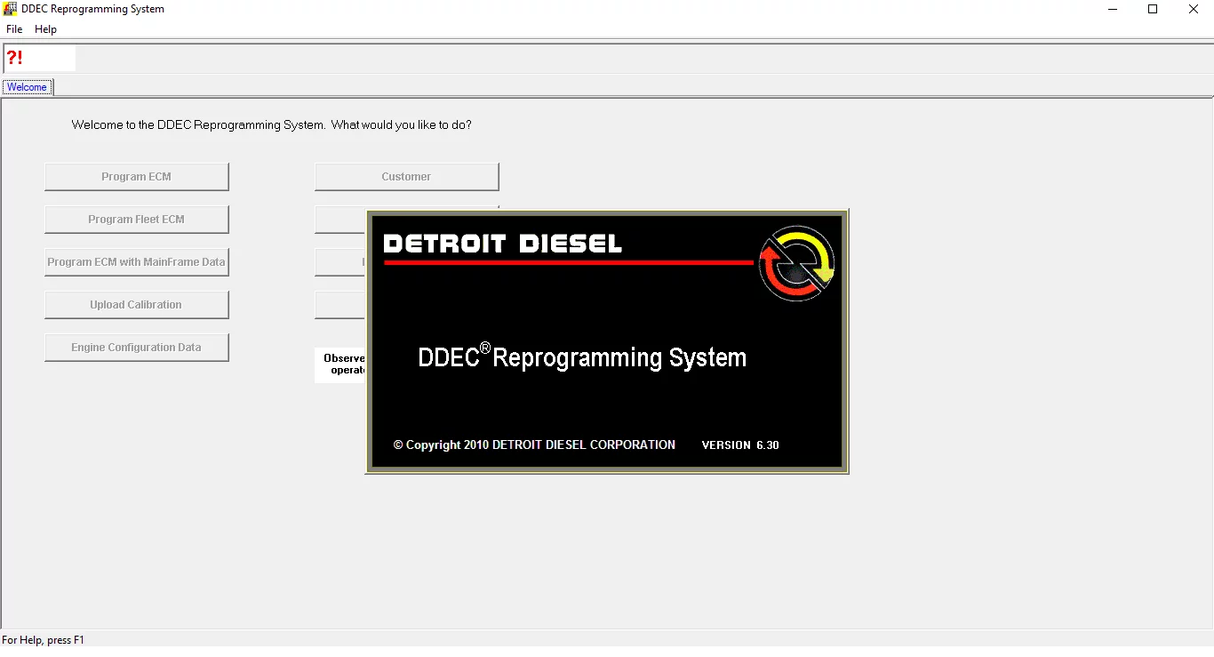Viewport: 1214px width, 657px height.
Task: Open the File menu
Action: 14,30
